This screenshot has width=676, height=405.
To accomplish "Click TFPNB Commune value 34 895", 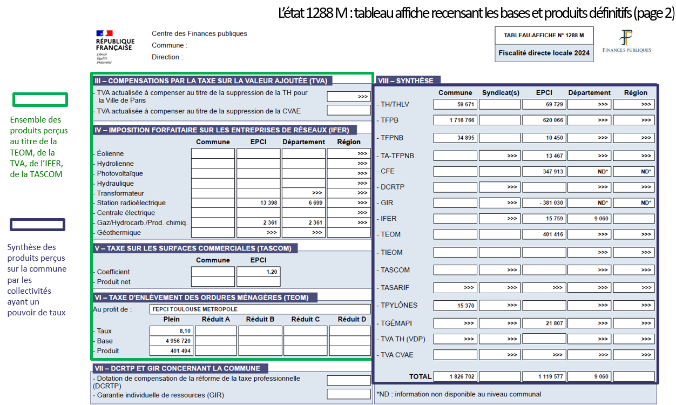I will click(x=455, y=138).
